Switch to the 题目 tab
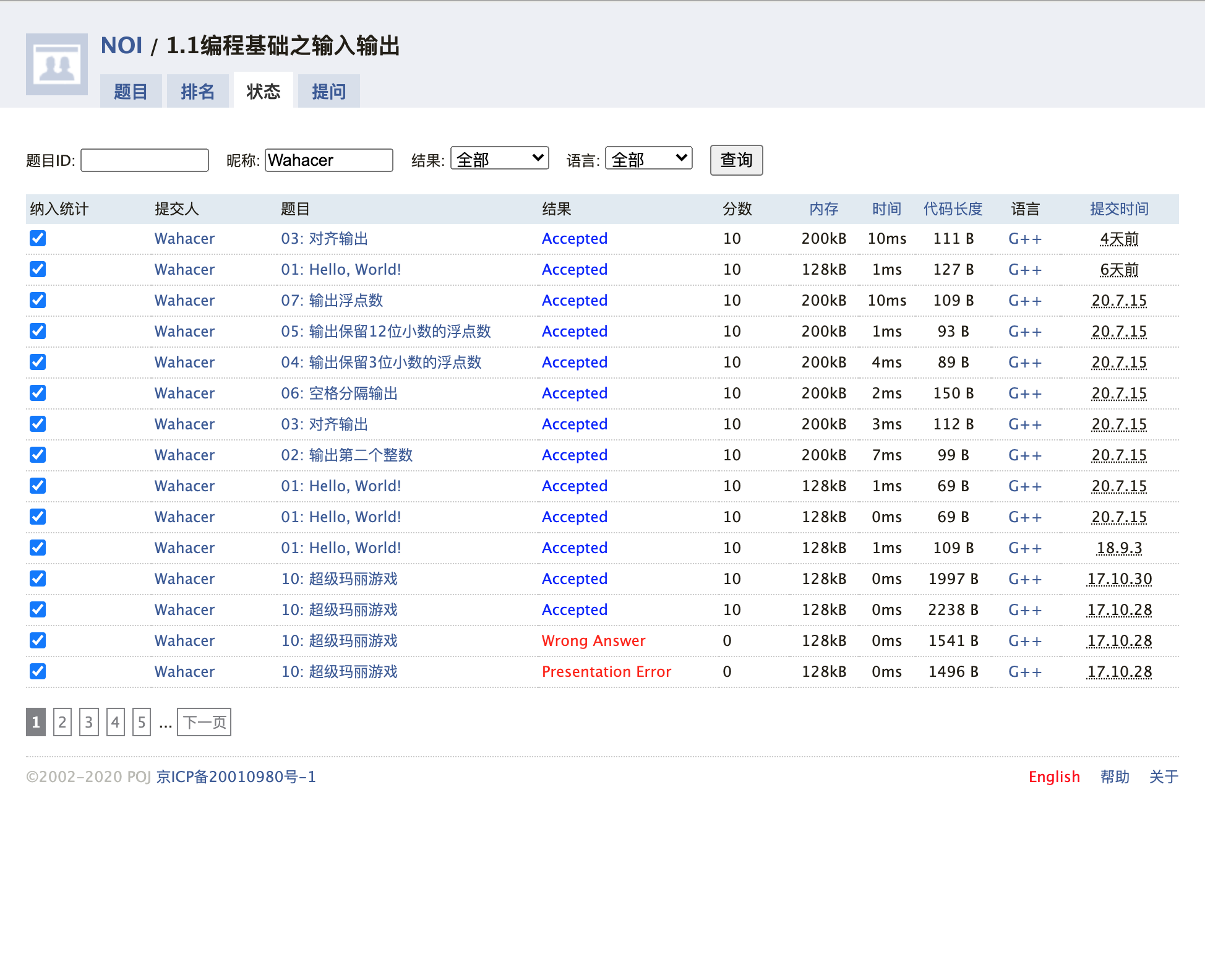This screenshot has height=980, width=1205. click(x=131, y=92)
